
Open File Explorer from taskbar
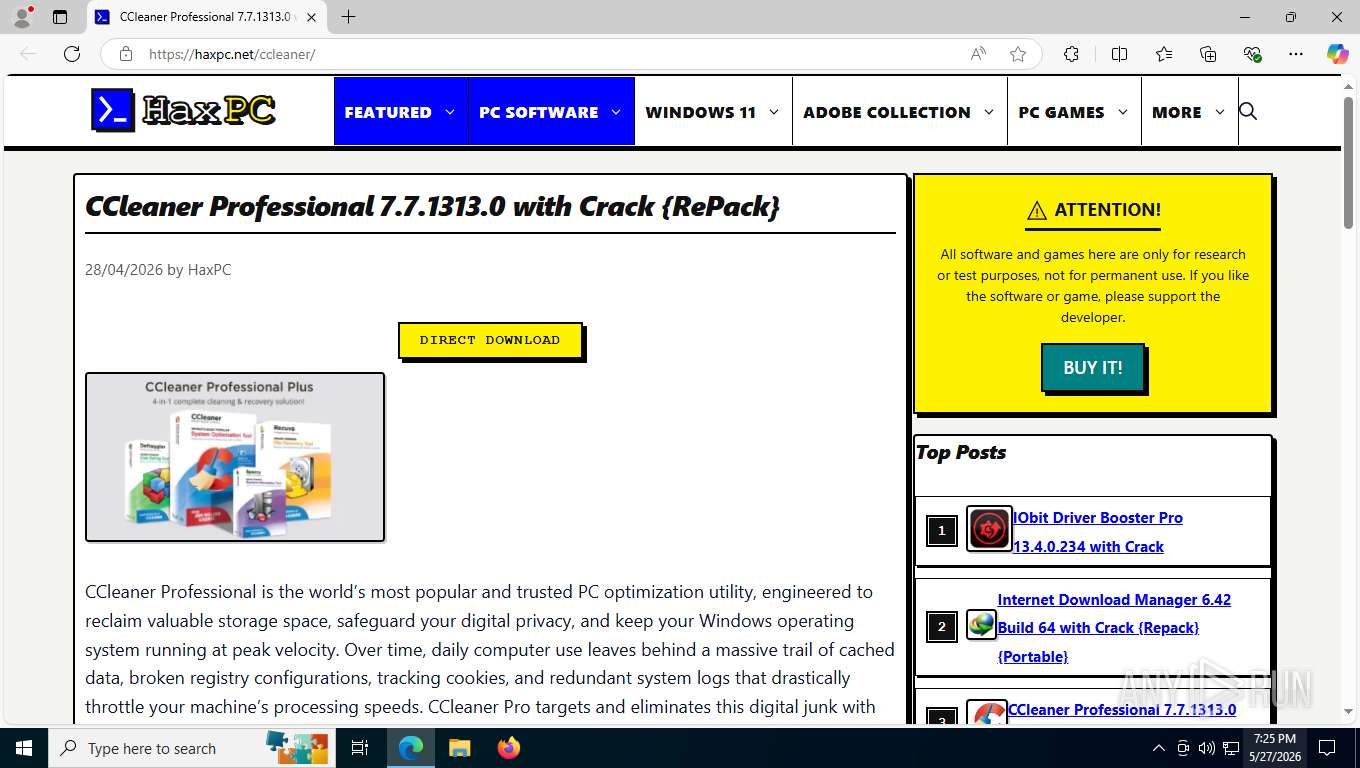click(459, 748)
